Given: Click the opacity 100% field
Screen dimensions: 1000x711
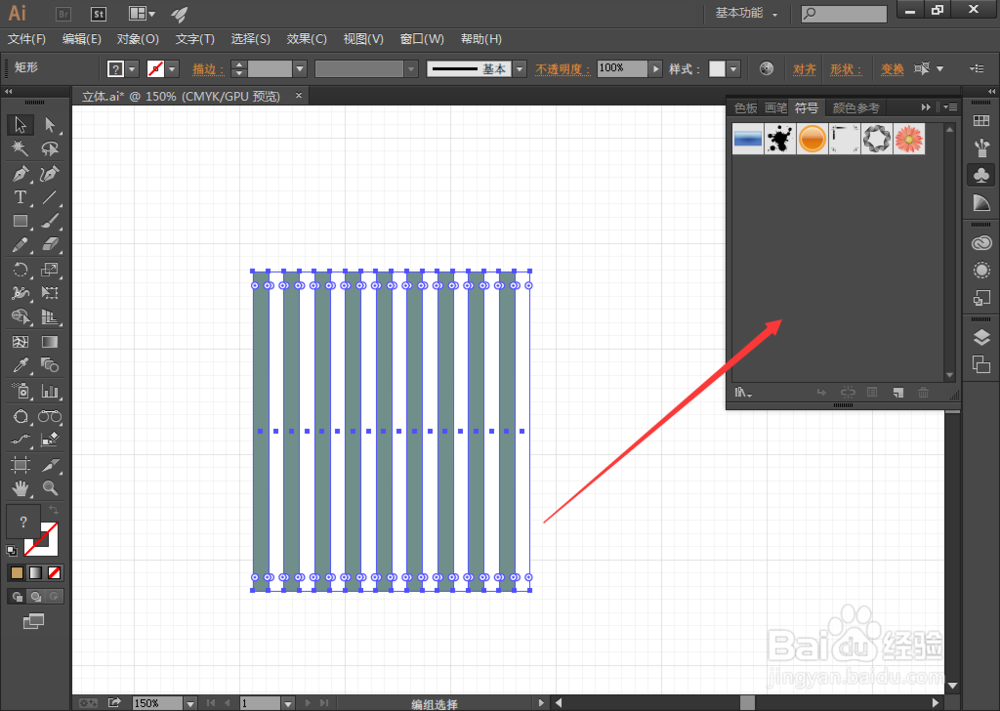Looking at the screenshot, I should pos(622,68).
